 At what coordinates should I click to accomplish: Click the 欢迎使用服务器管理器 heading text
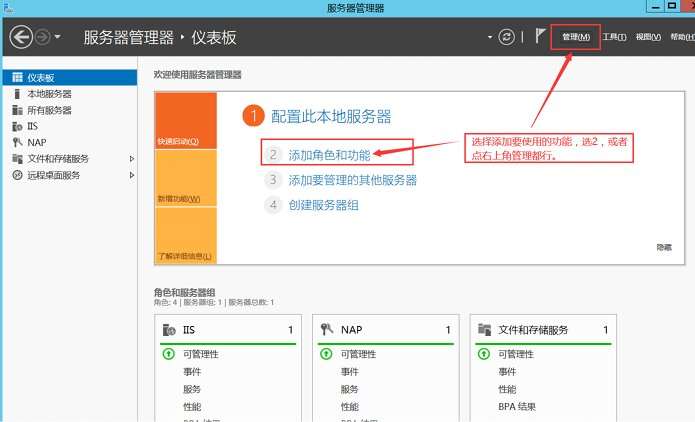(x=198, y=74)
